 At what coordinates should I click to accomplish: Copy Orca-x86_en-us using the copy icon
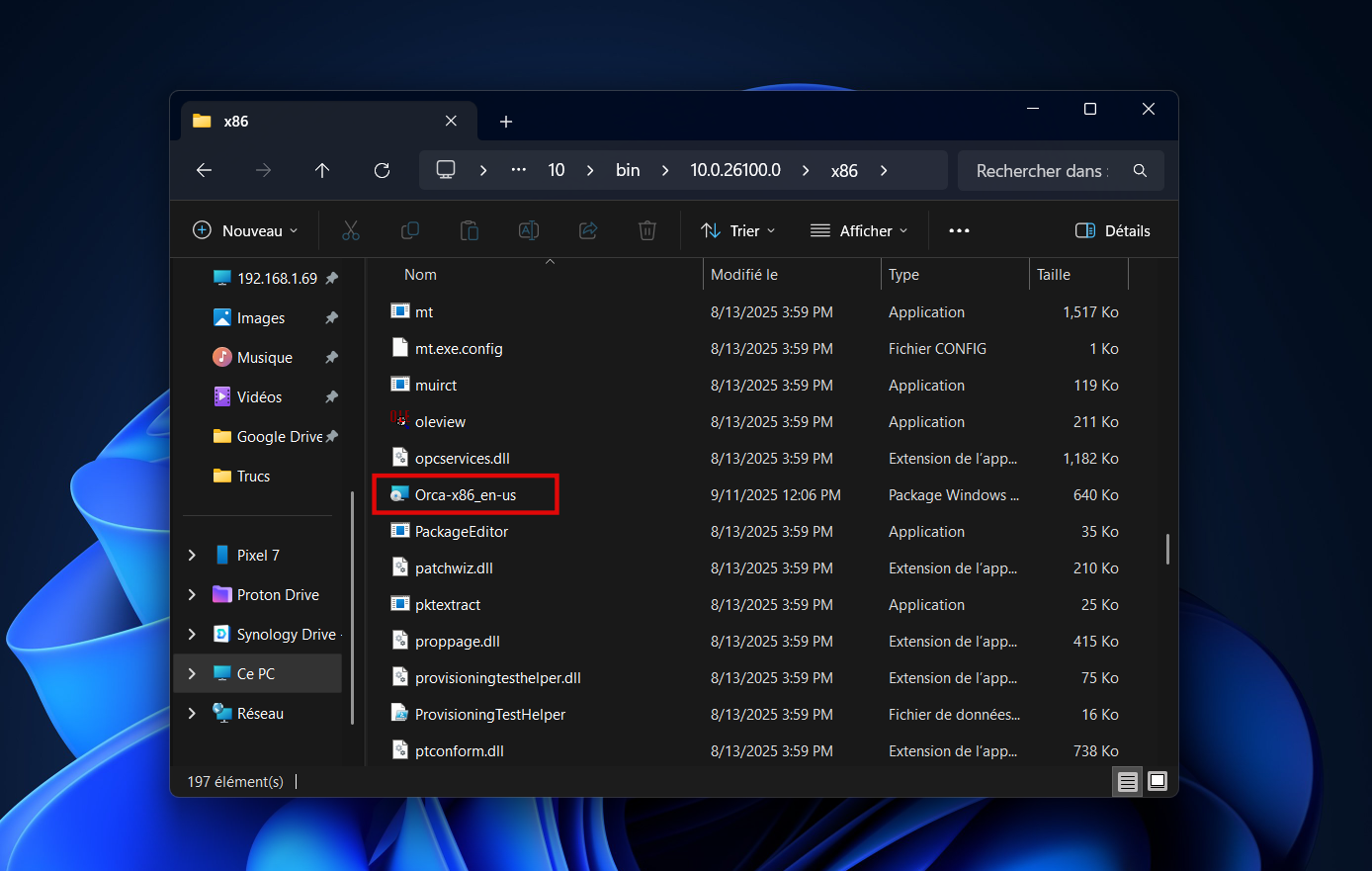(410, 230)
